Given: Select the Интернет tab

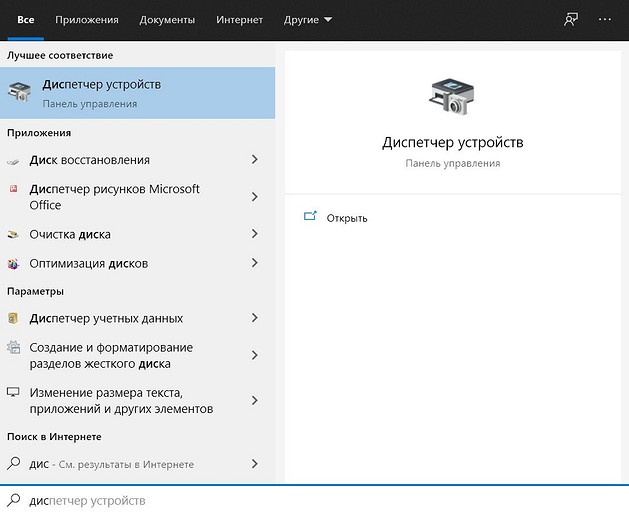Looking at the screenshot, I should [x=239, y=20].
